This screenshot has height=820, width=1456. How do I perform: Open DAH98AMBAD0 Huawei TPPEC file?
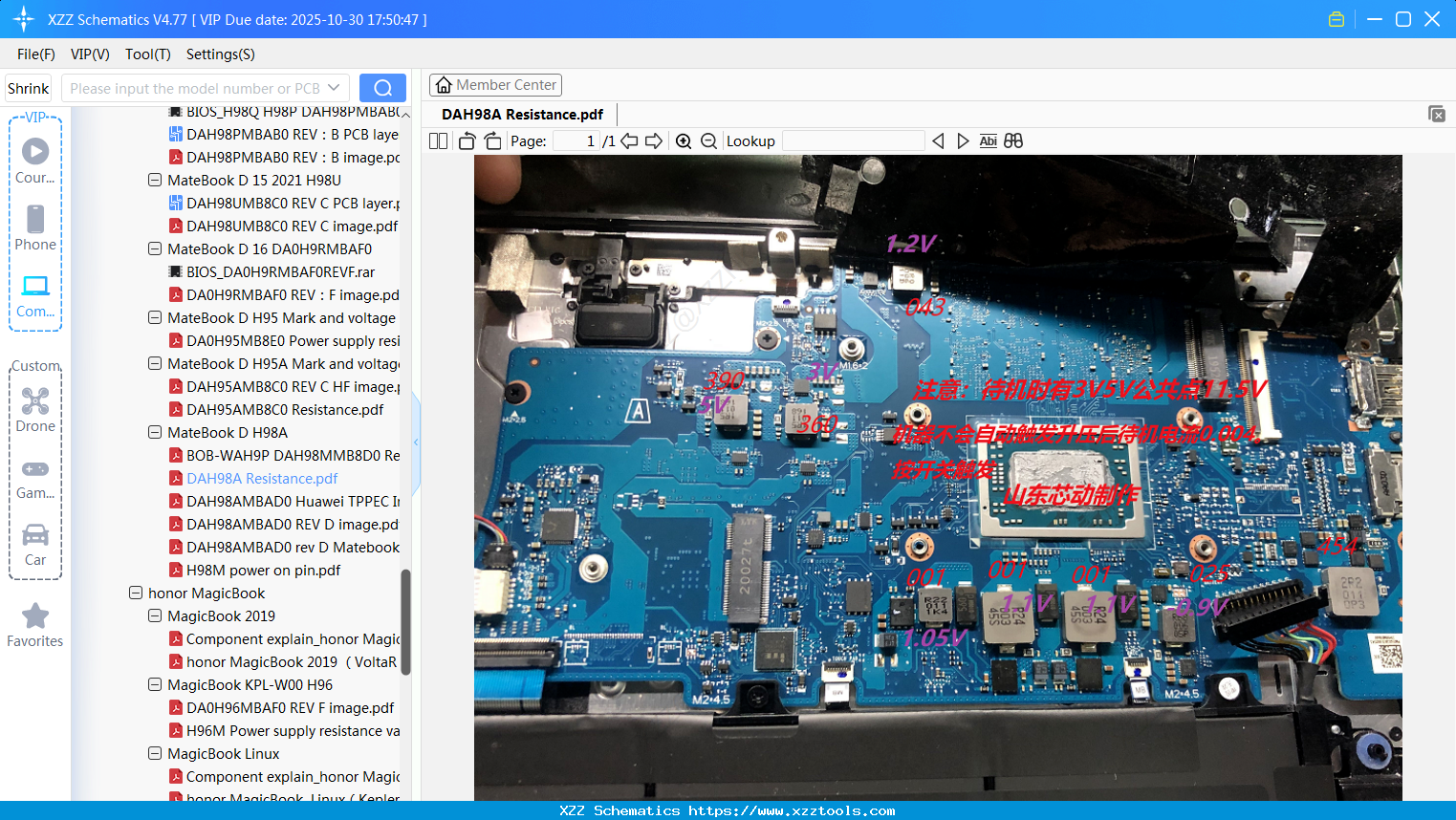284,501
